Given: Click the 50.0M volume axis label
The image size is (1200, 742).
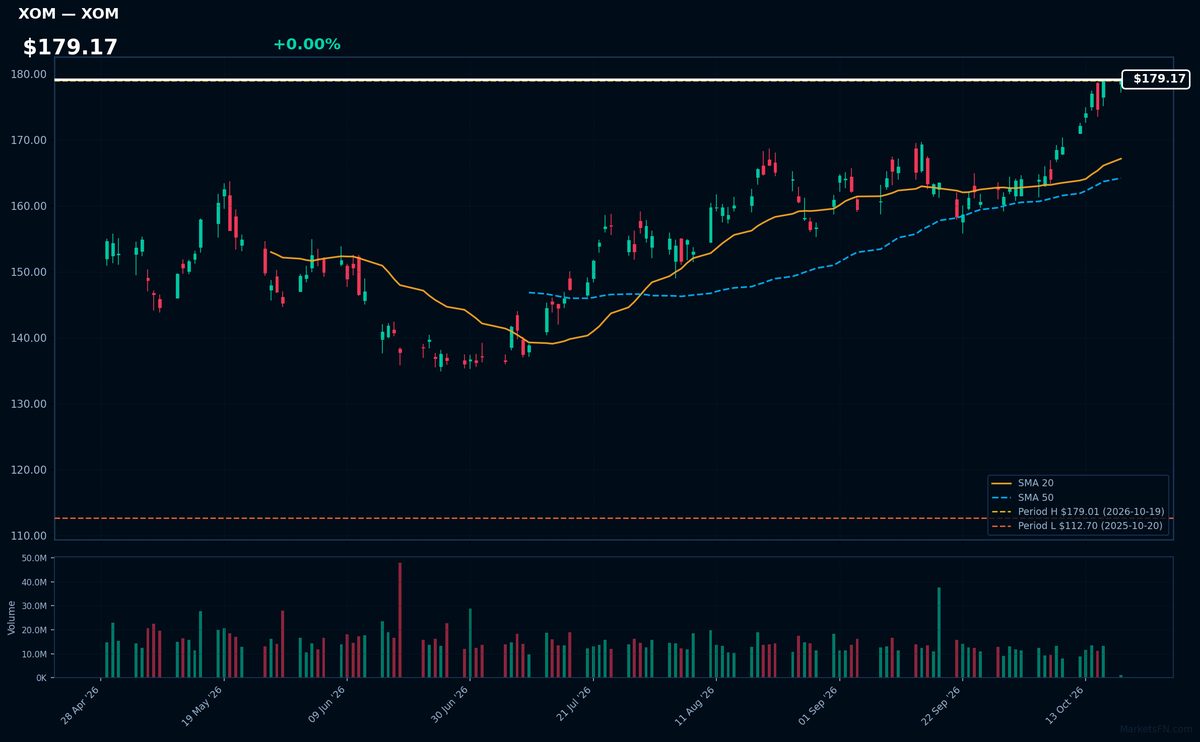Looking at the screenshot, I should coord(34,558).
